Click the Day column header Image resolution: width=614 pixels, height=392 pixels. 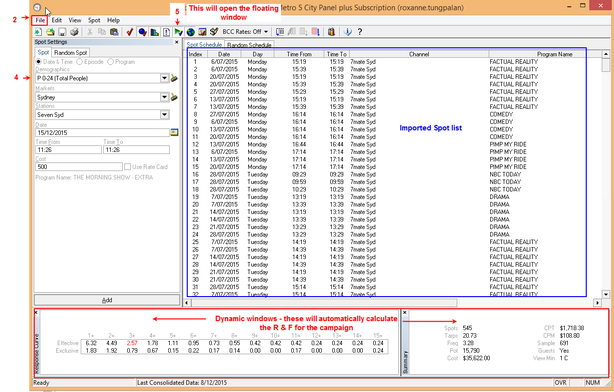[x=257, y=54]
